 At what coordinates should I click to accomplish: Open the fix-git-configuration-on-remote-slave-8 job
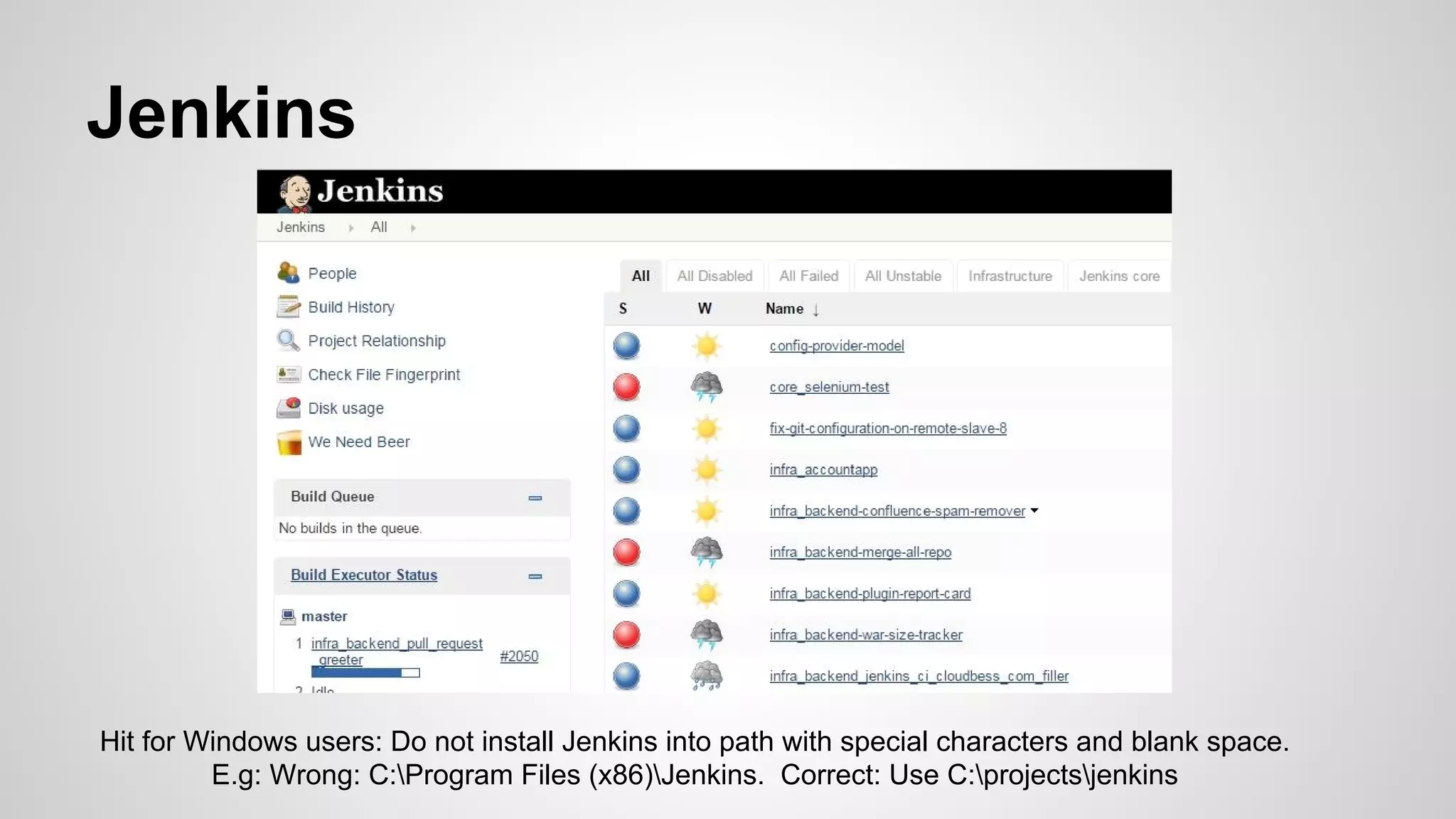pos(888,429)
